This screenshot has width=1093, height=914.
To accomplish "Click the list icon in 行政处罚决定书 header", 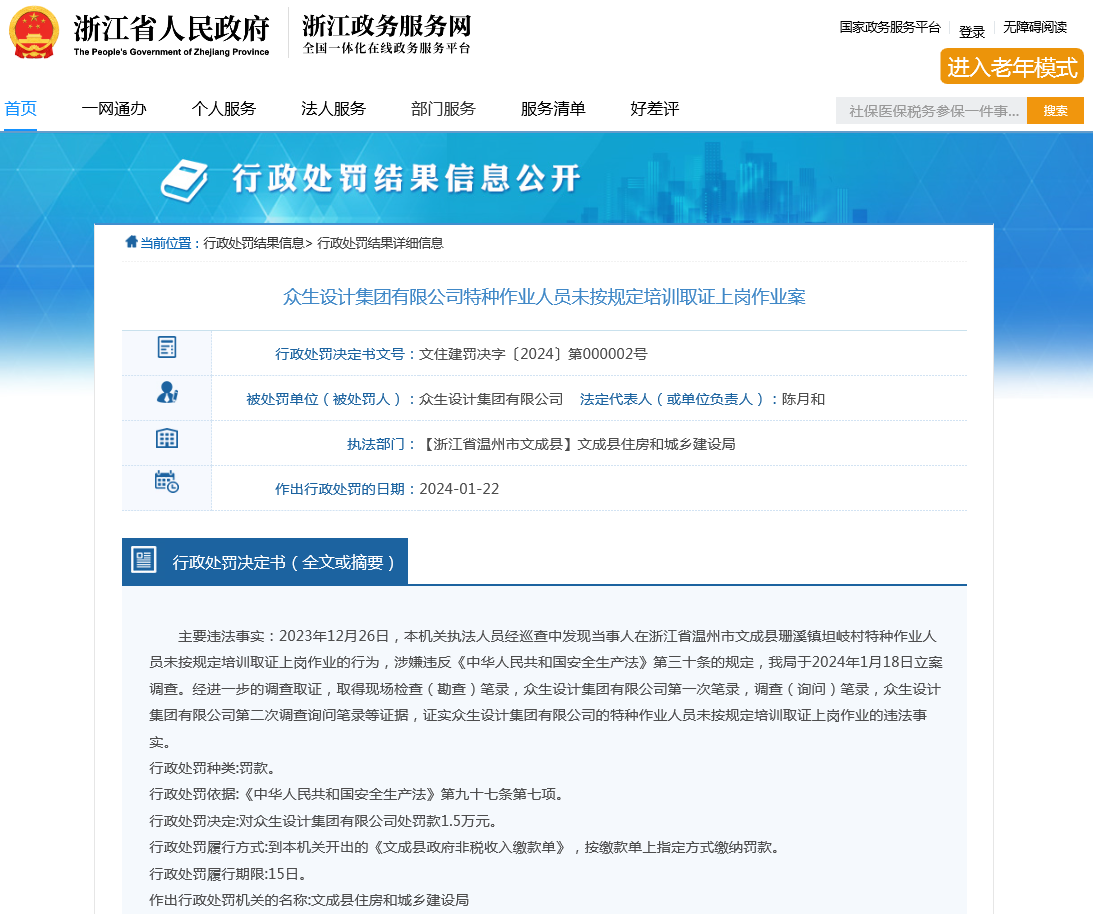I will point(144,561).
